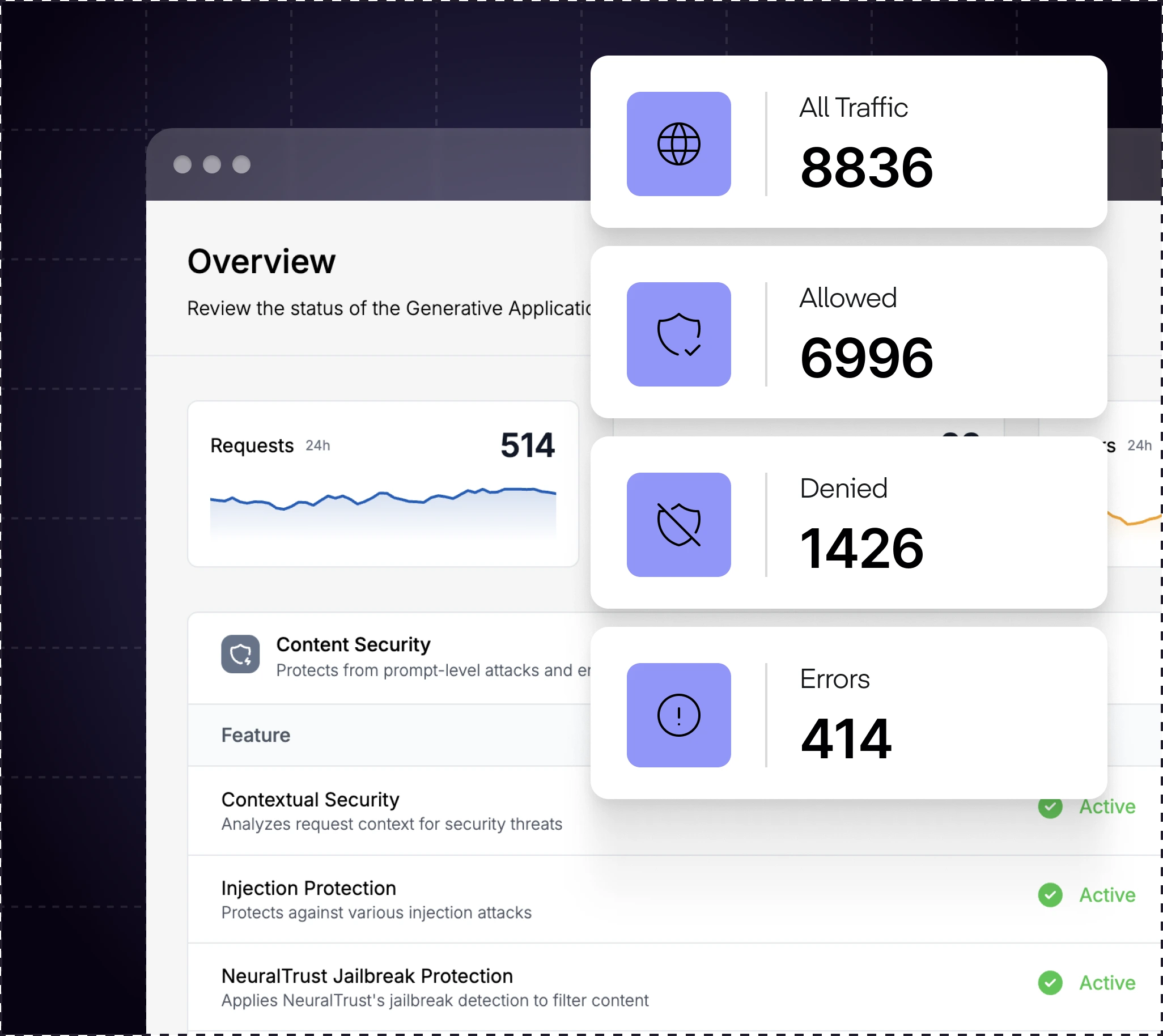Switch to the Overview section
Image resolution: width=1163 pixels, height=1036 pixels.
(x=261, y=261)
